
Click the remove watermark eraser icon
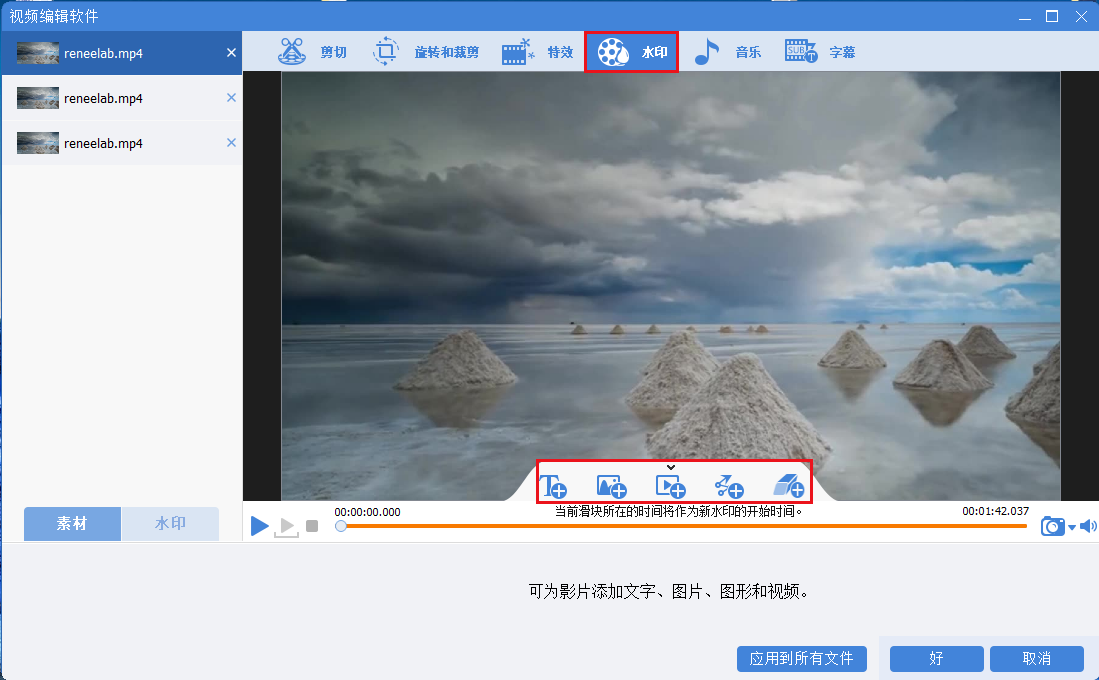pyautogui.click(x=789, y=485)
